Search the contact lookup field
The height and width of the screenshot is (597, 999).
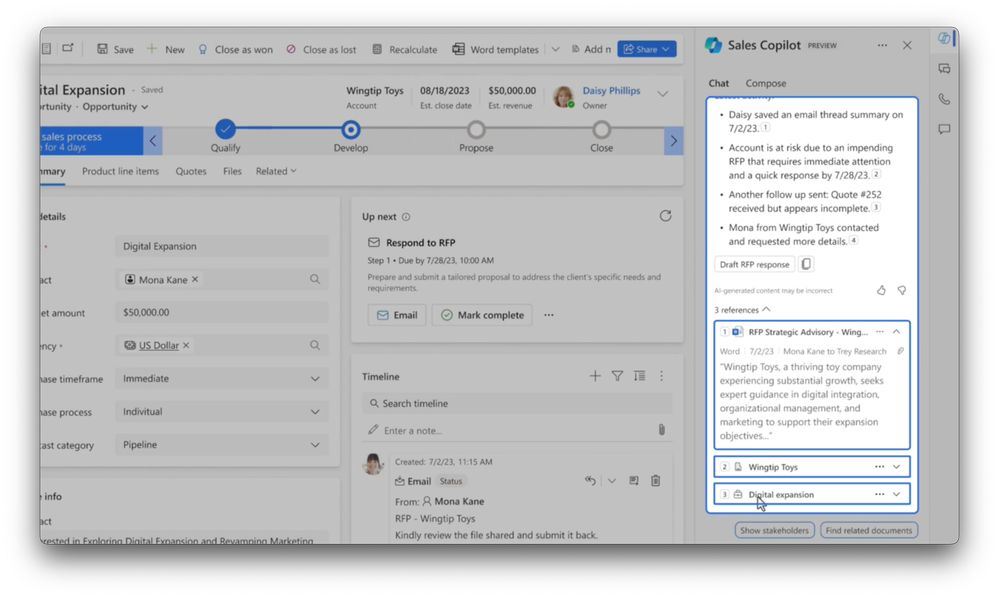pos(315,279)
